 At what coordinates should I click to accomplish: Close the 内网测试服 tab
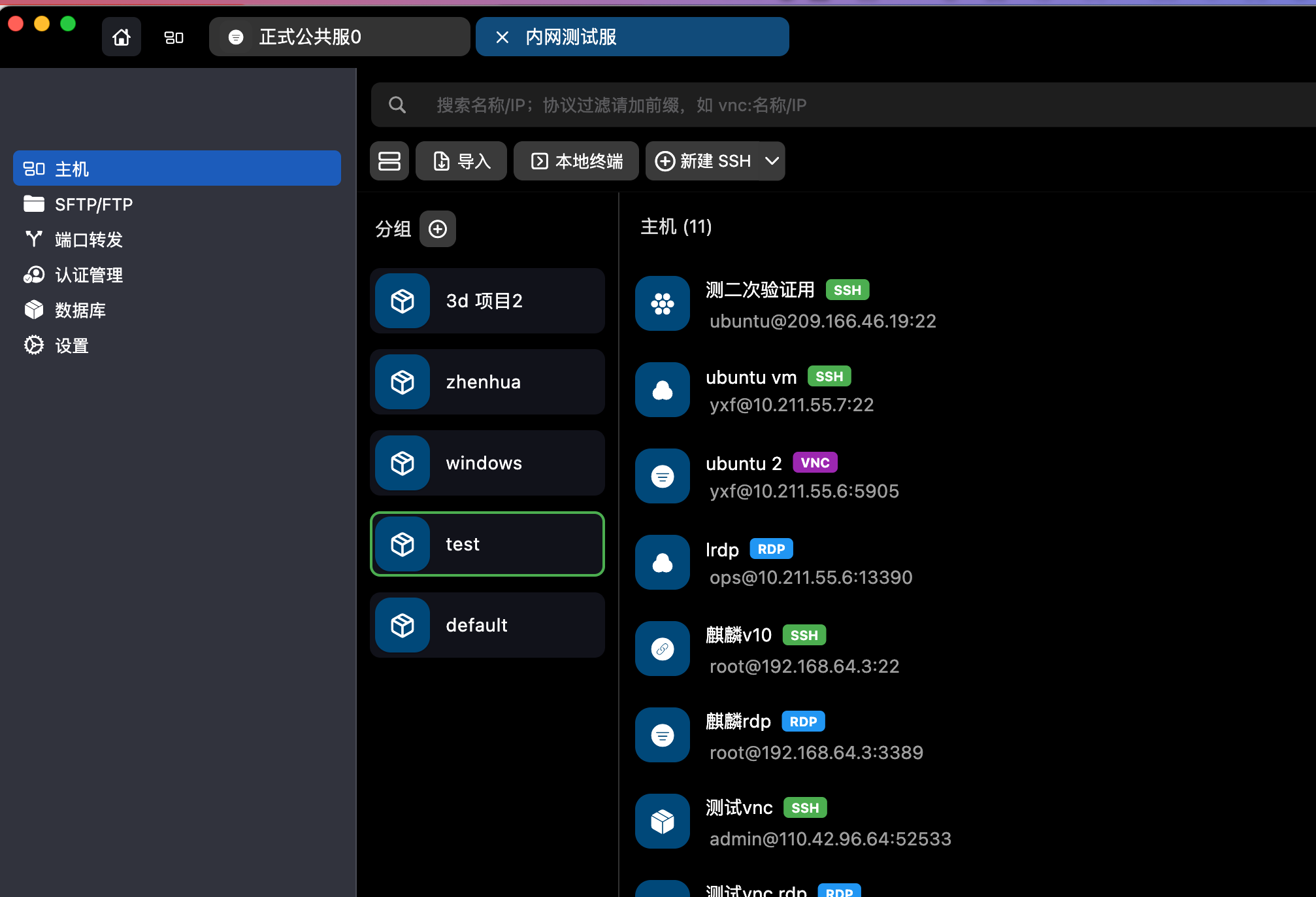tap(502, 37)
